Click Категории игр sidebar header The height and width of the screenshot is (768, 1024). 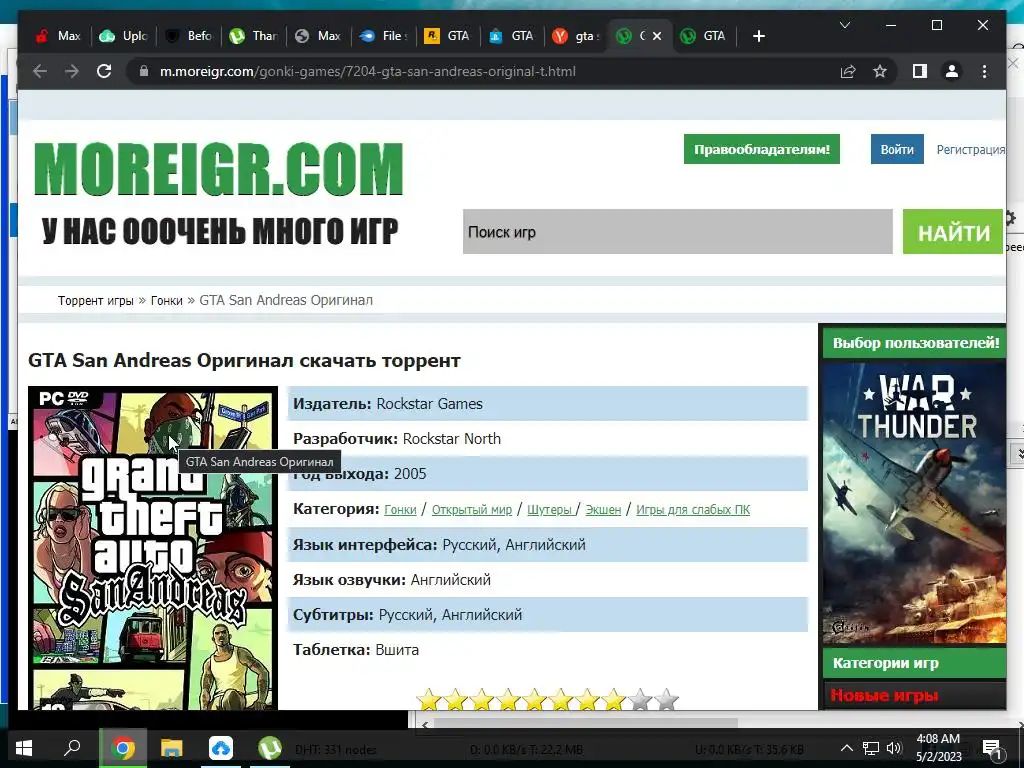tap(914, 663)
